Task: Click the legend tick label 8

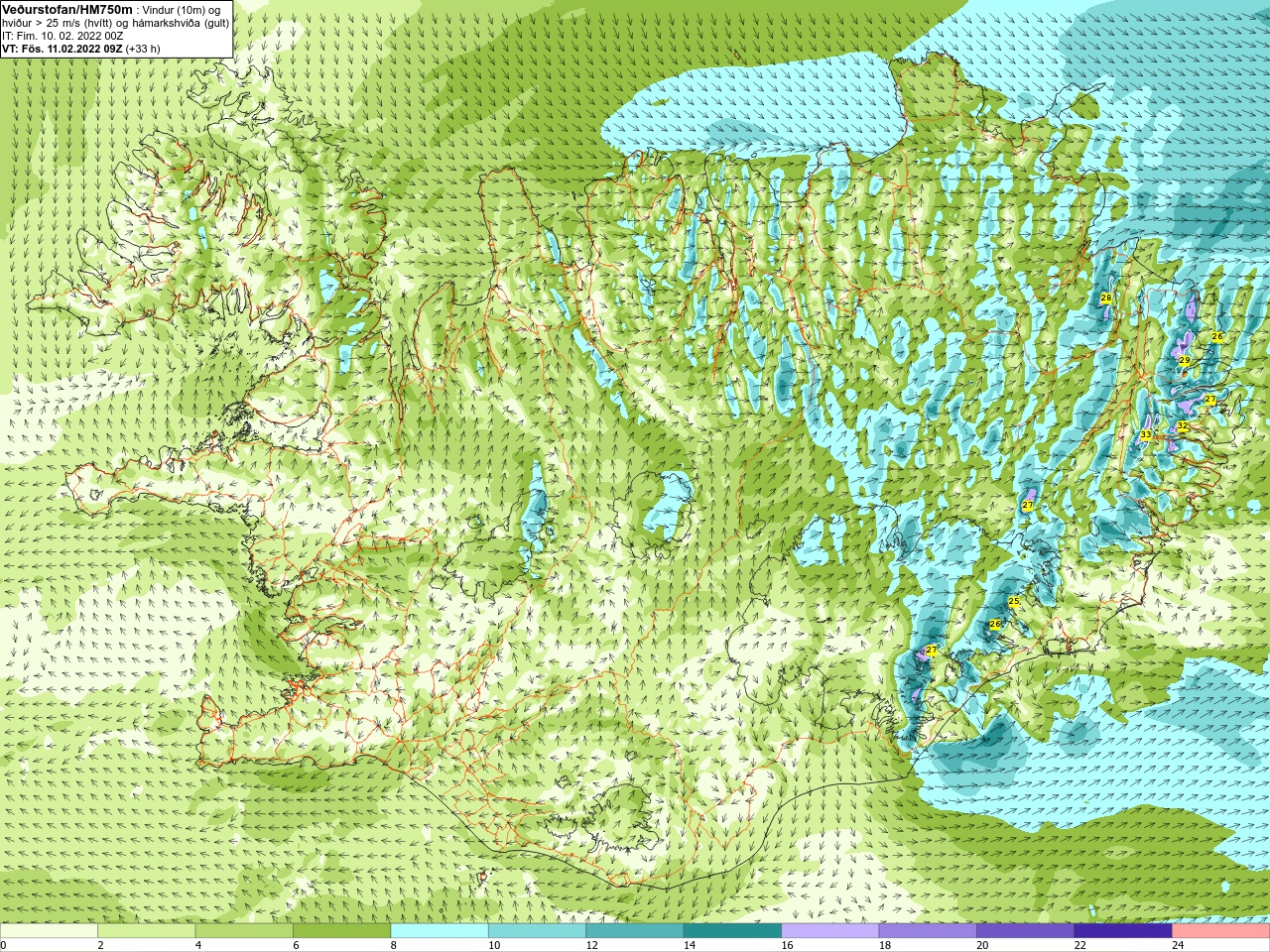Action: pyautogui.click(x=394, y=946)
